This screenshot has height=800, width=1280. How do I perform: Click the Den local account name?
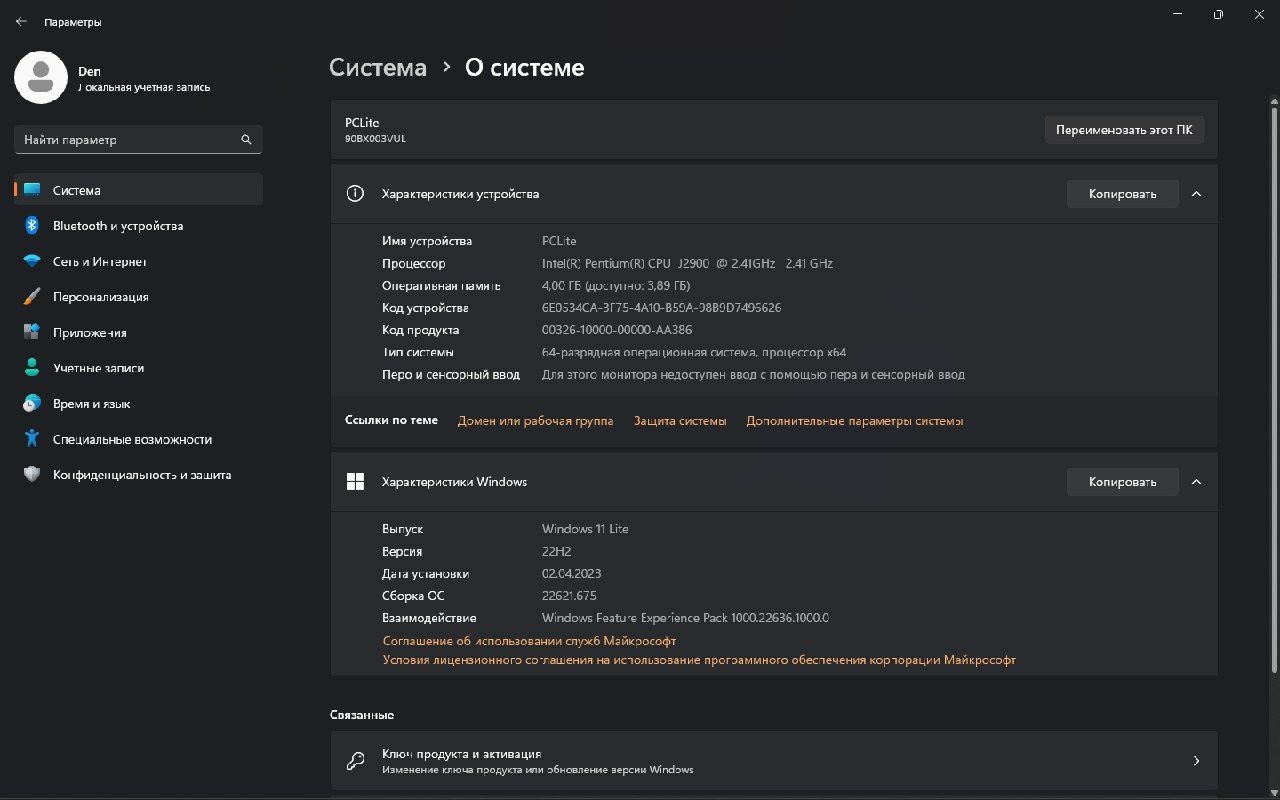[x=89, y=72]
